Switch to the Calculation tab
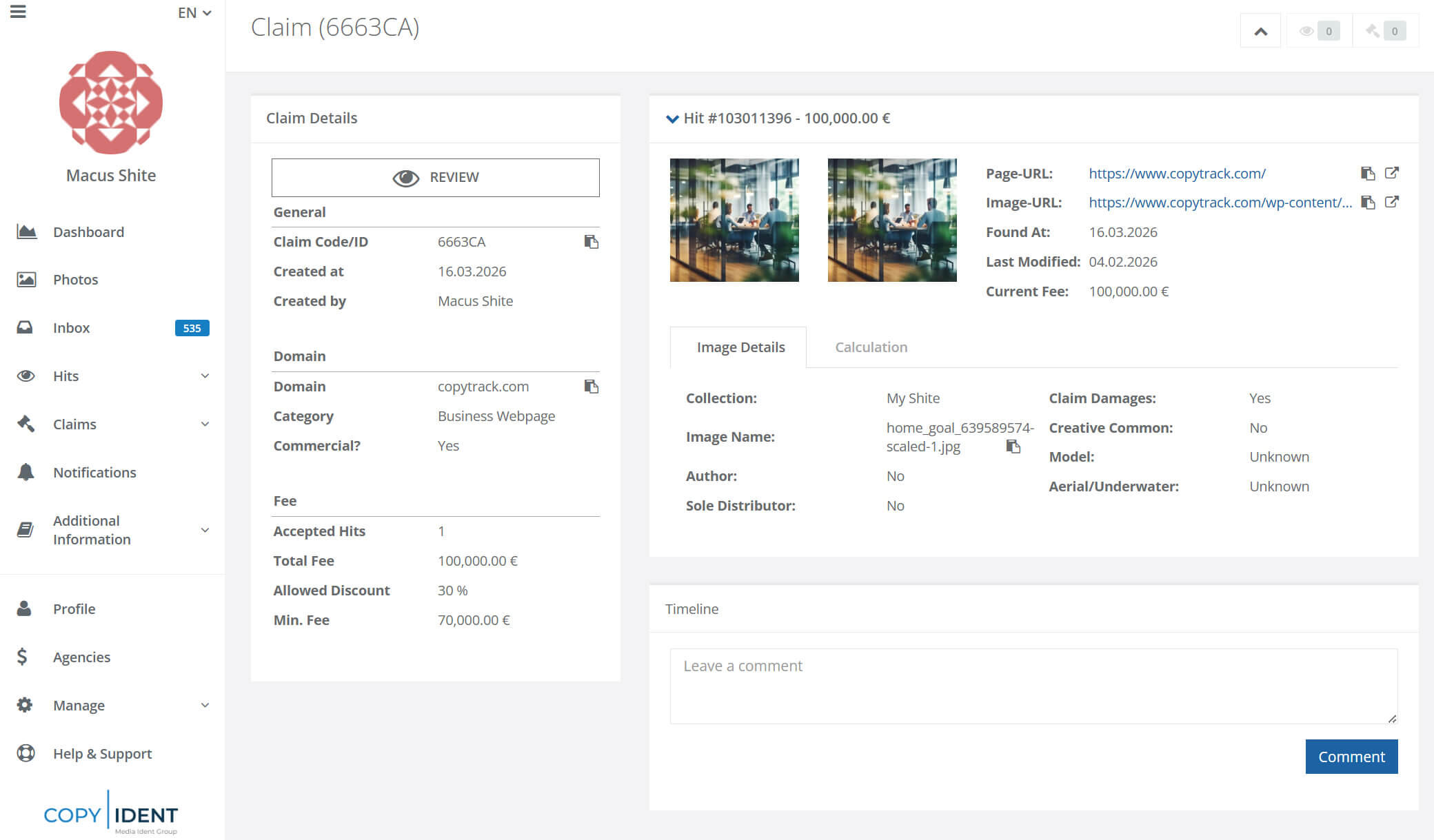The width and height of the screenshot is (1434, 840). [x=871, y=347]
